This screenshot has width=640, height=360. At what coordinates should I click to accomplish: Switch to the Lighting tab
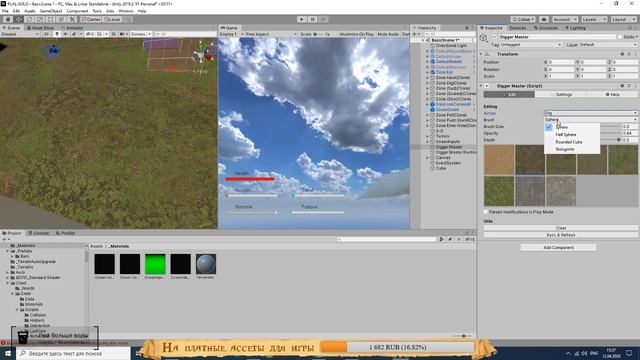pos(575,28)
